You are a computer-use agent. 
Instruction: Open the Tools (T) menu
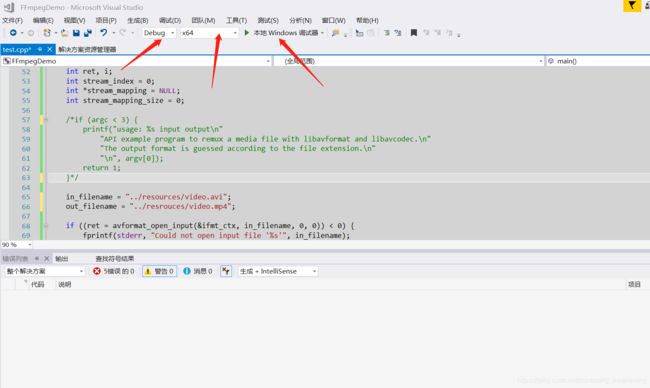[236, 20]
